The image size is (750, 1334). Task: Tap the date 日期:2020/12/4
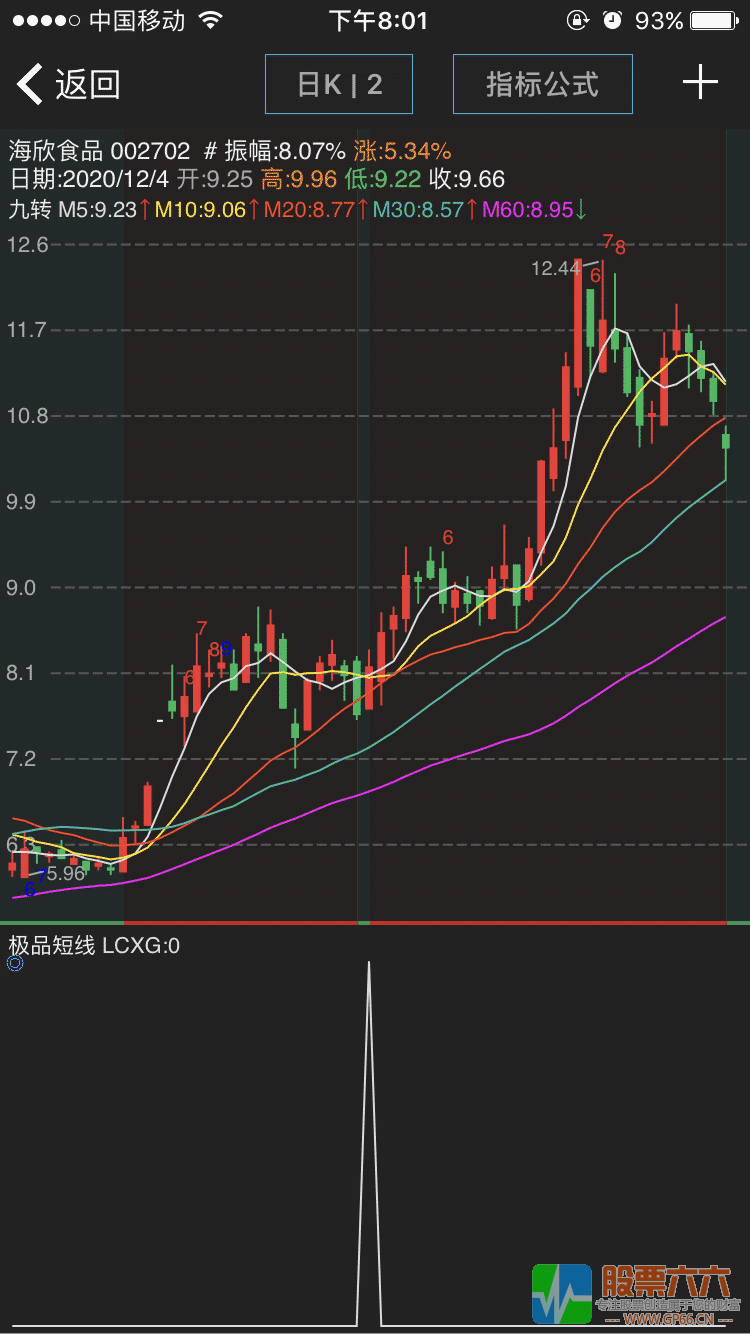pyautogui.click(x=90, y=180)
